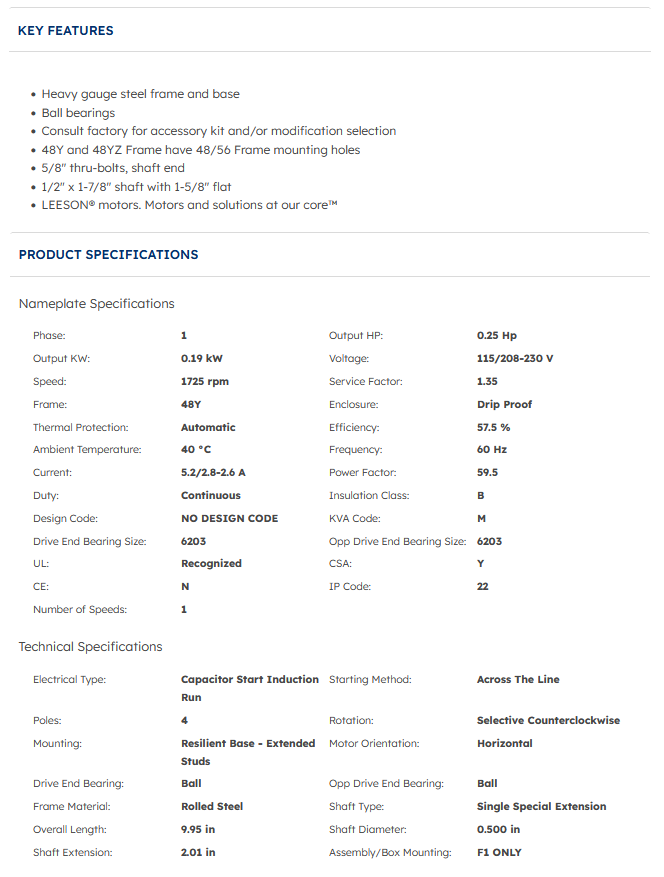This screenshot has width=664, height=877.
Task: Click the 1725 rpm speed value
Action: 205,382
